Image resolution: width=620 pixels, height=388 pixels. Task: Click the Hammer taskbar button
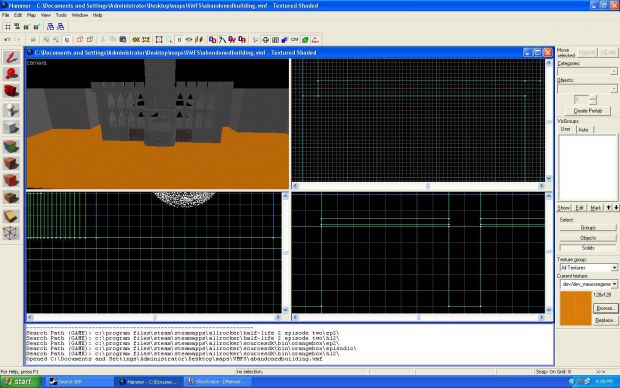coord(149,382)
